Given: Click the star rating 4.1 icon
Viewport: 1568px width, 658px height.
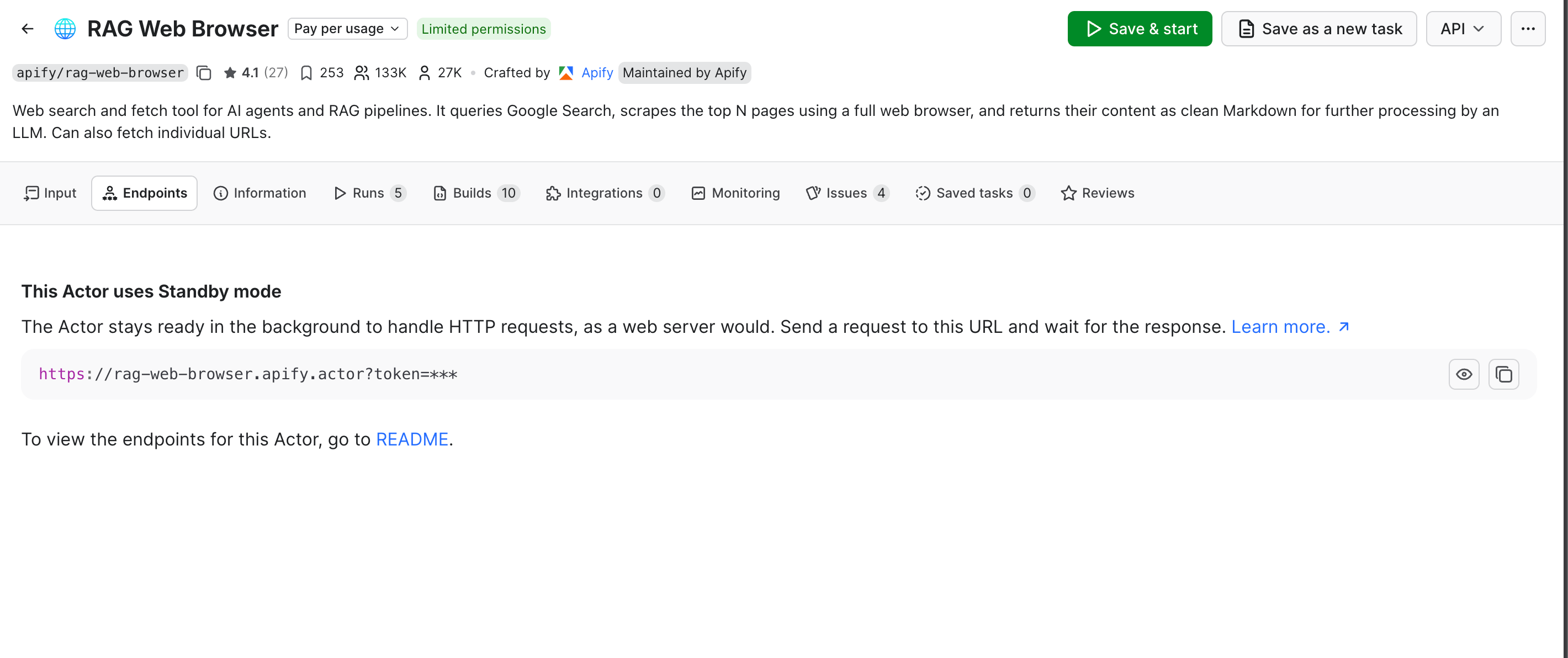Looking at the screenshot, I should coord(230,73).
